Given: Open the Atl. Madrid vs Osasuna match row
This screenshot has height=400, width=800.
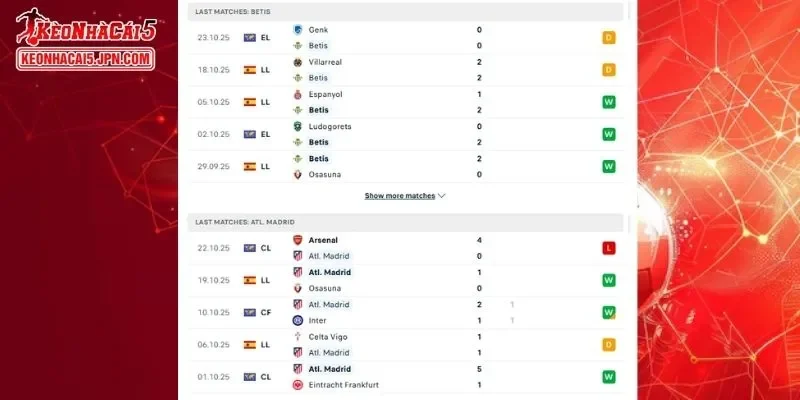Looking at the screenshot, I should (x=400, y=280).
